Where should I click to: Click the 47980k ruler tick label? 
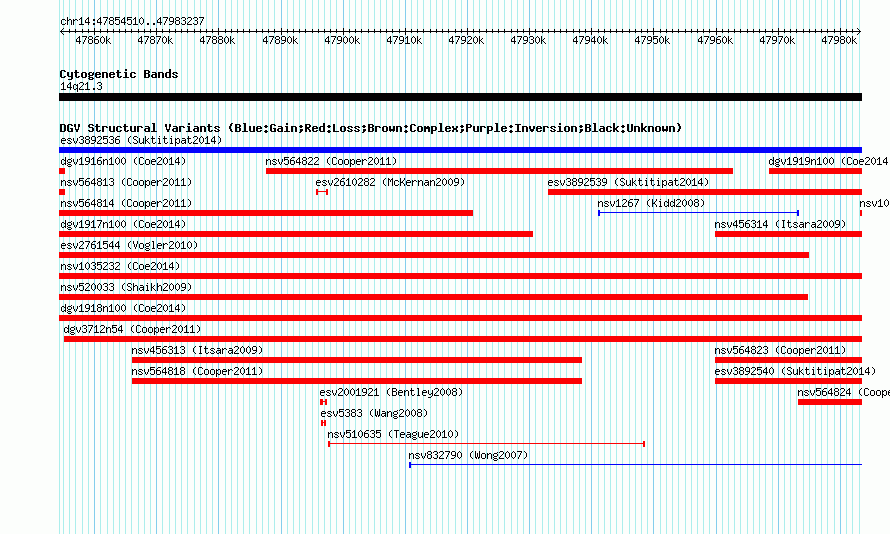[x=839, y=40]
